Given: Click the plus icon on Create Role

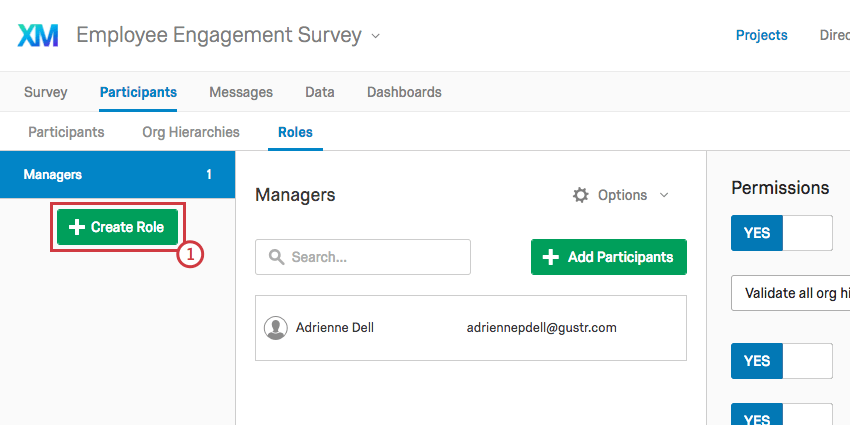Looking at the screenshot, I should click(x=76, y=227).
